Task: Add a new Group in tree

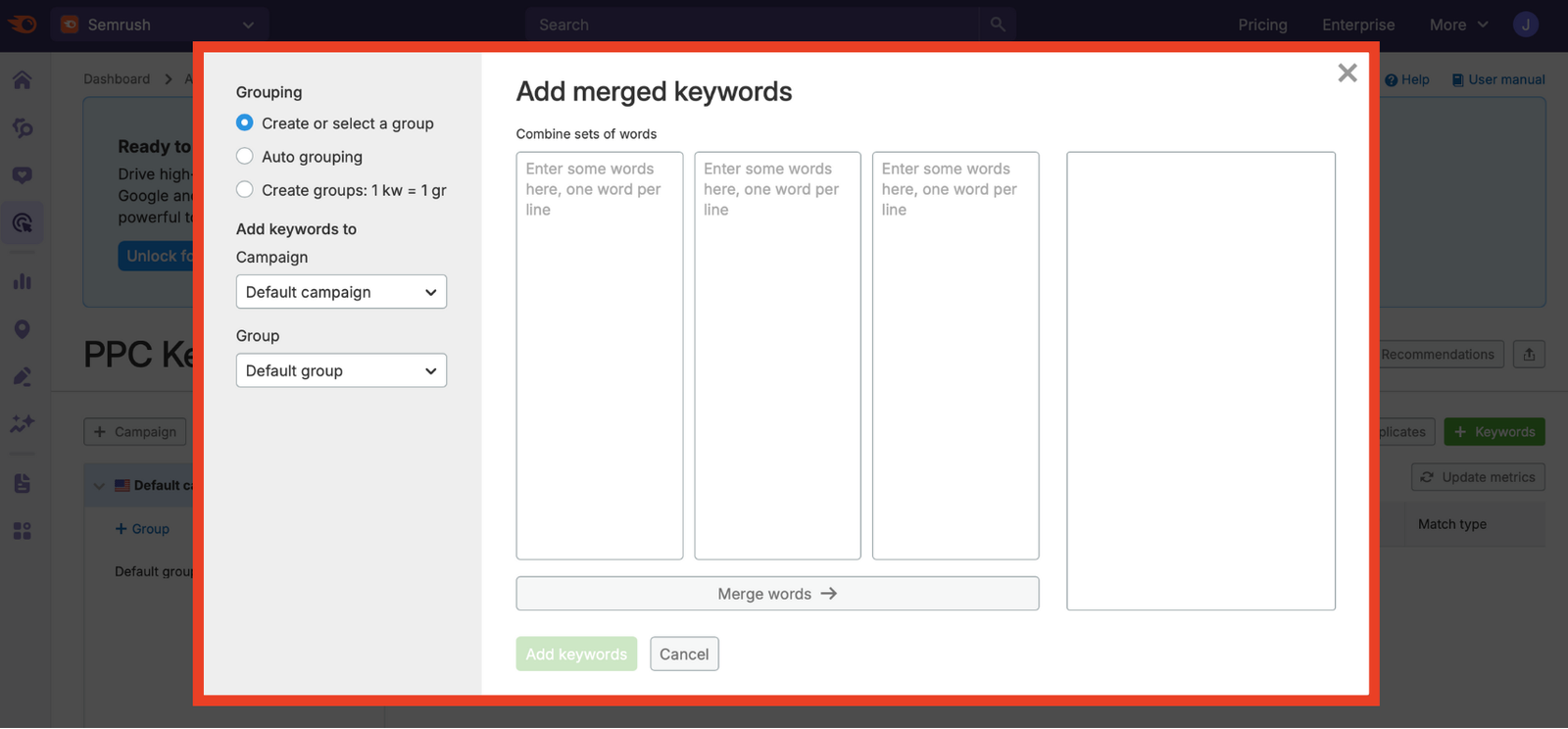Action: pyautogui.click(x=142, y=529)
